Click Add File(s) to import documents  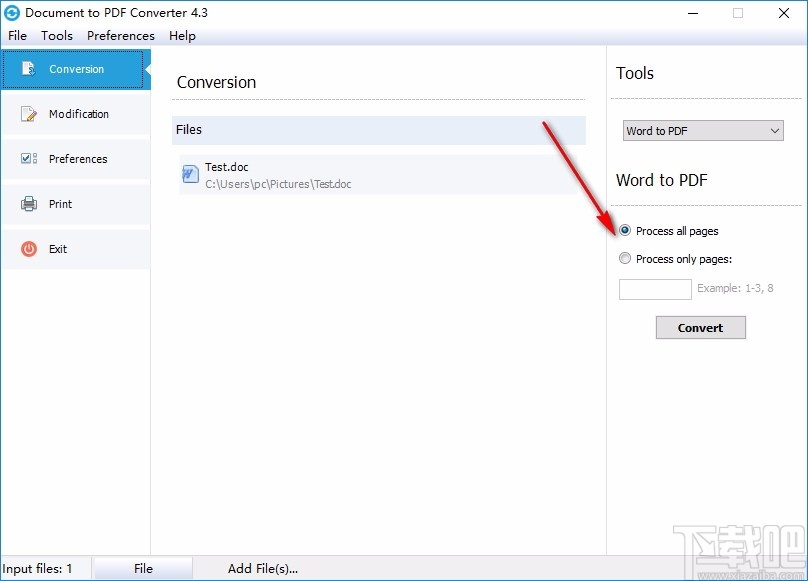coord(263,568)
